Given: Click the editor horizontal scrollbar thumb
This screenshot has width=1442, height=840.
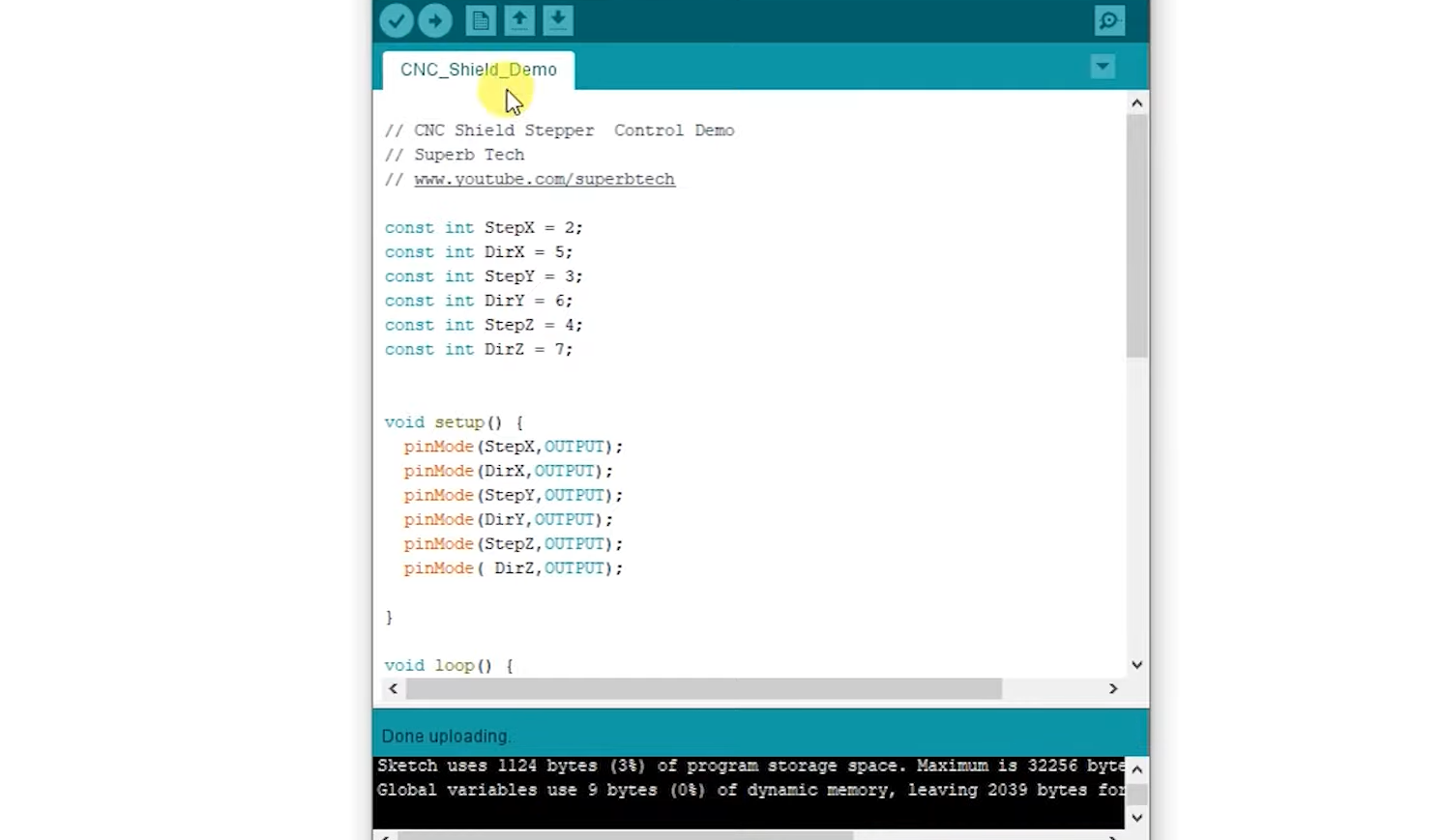Looking at the screenshot, I should (704, 688).
